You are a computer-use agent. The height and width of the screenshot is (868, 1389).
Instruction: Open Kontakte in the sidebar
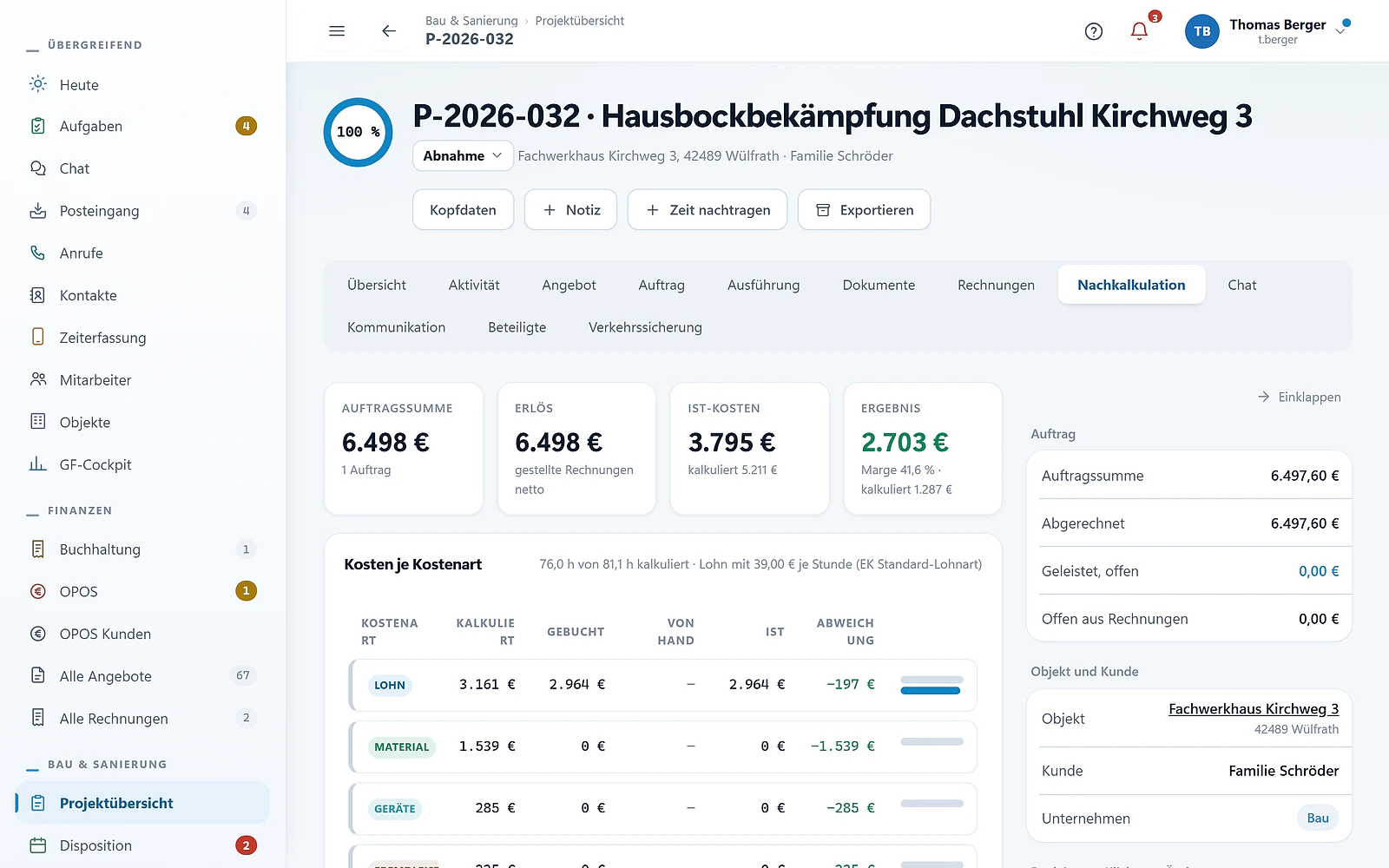coord(142,295)
